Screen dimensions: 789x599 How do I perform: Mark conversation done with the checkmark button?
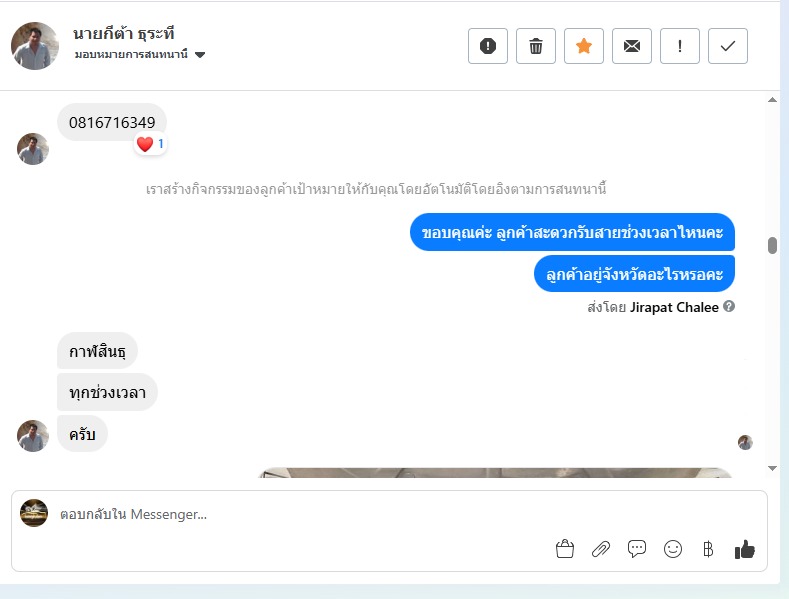[728, 46]
